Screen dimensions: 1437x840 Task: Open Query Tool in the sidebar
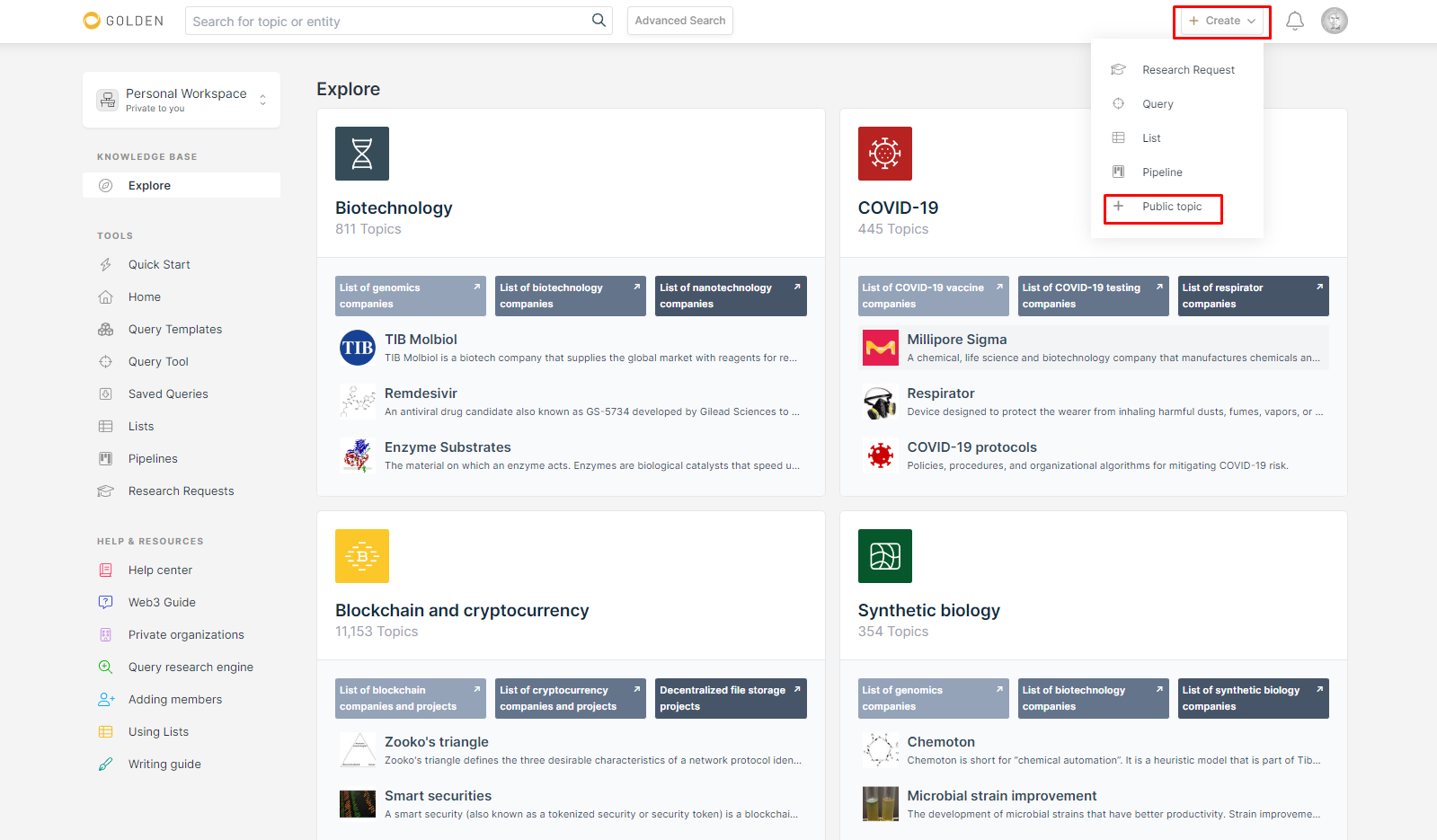[158, 362]
